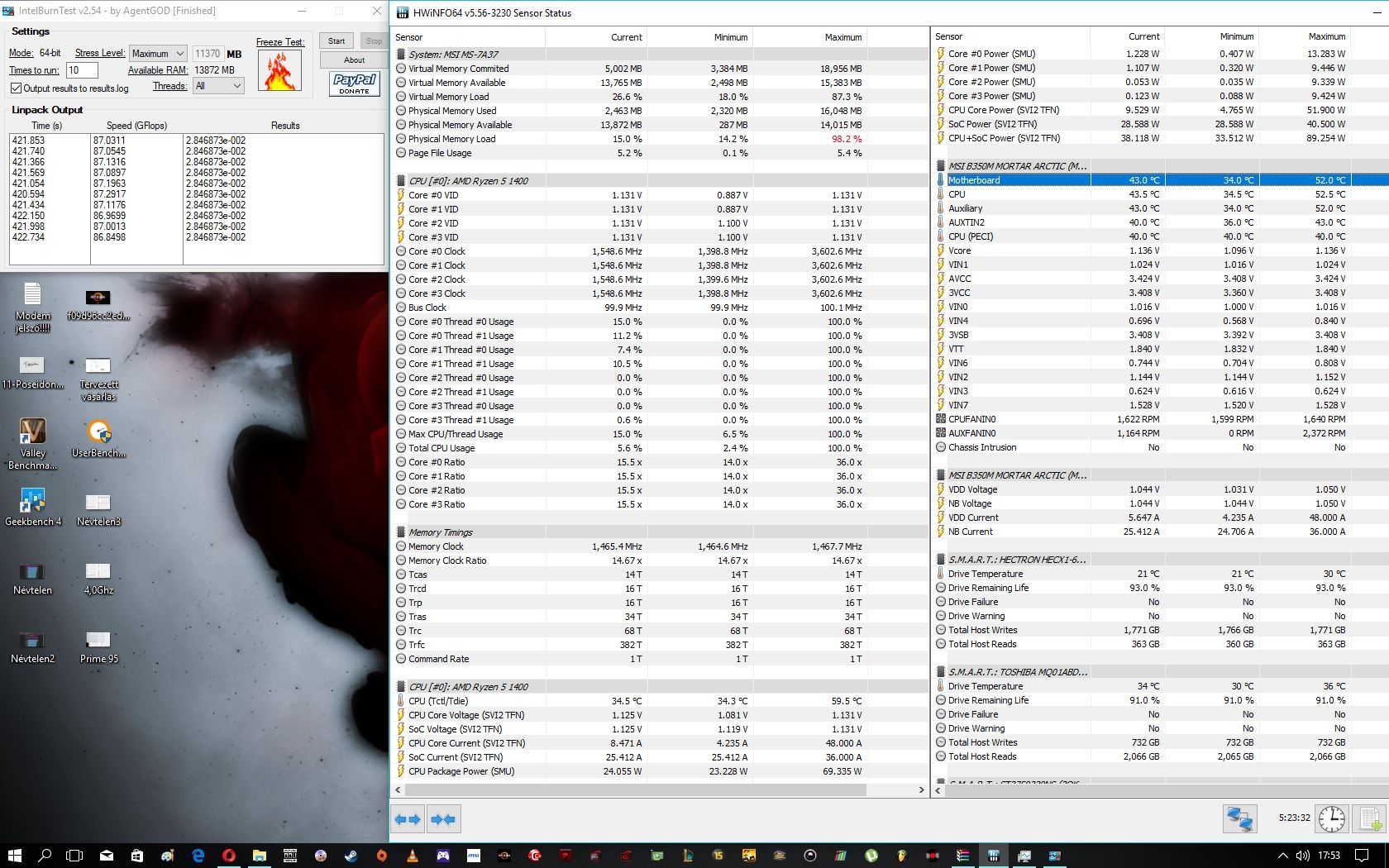Image resolution: width=1389 pixels, height=868 pixels.
Task: Open Microsoft Edge from the taskbar
Action: click(x=198, y=856)
